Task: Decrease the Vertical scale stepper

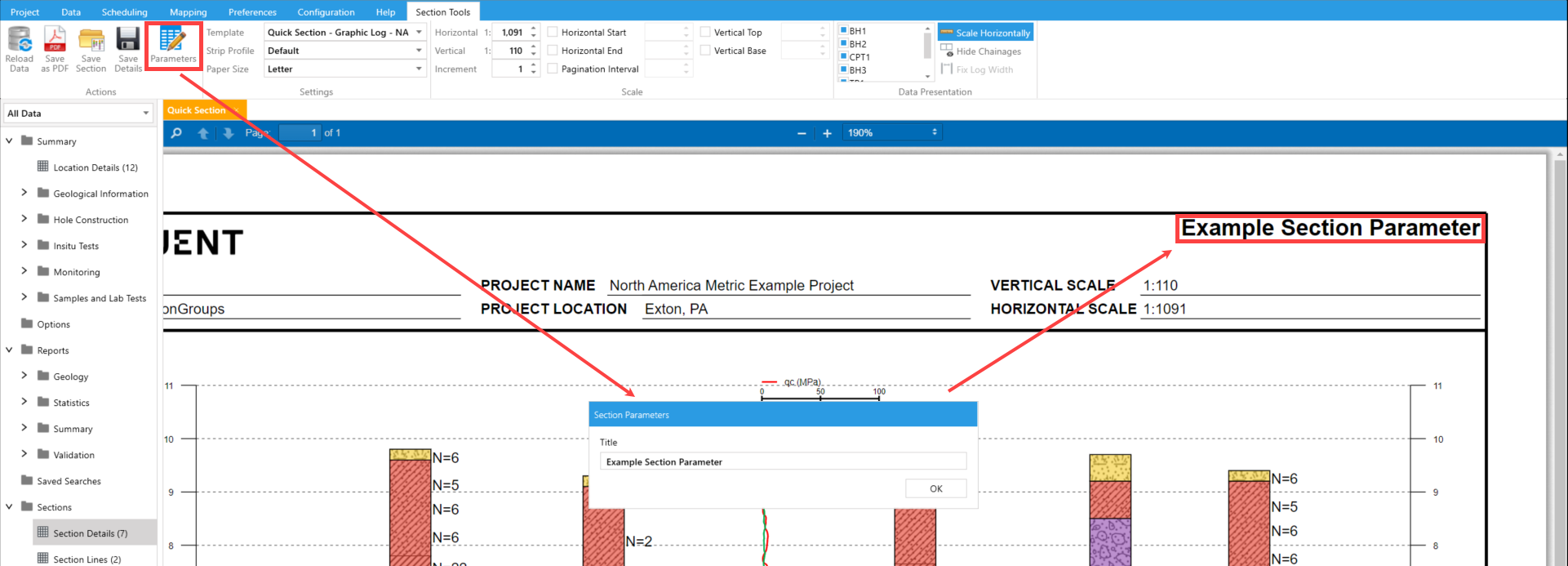Action: (x=534, y=54)
